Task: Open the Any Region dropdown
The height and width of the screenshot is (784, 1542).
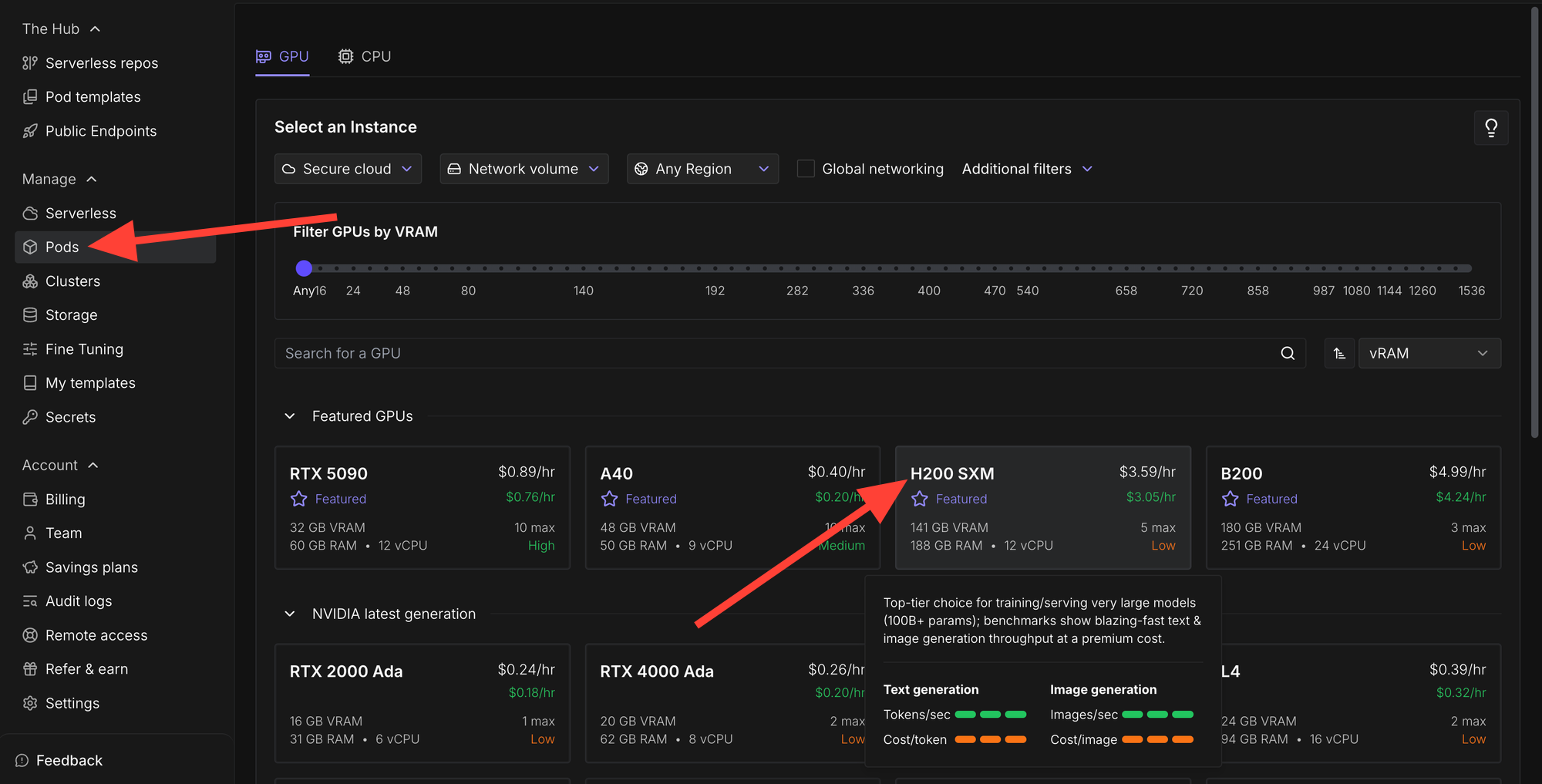Action: click(702, 169)
